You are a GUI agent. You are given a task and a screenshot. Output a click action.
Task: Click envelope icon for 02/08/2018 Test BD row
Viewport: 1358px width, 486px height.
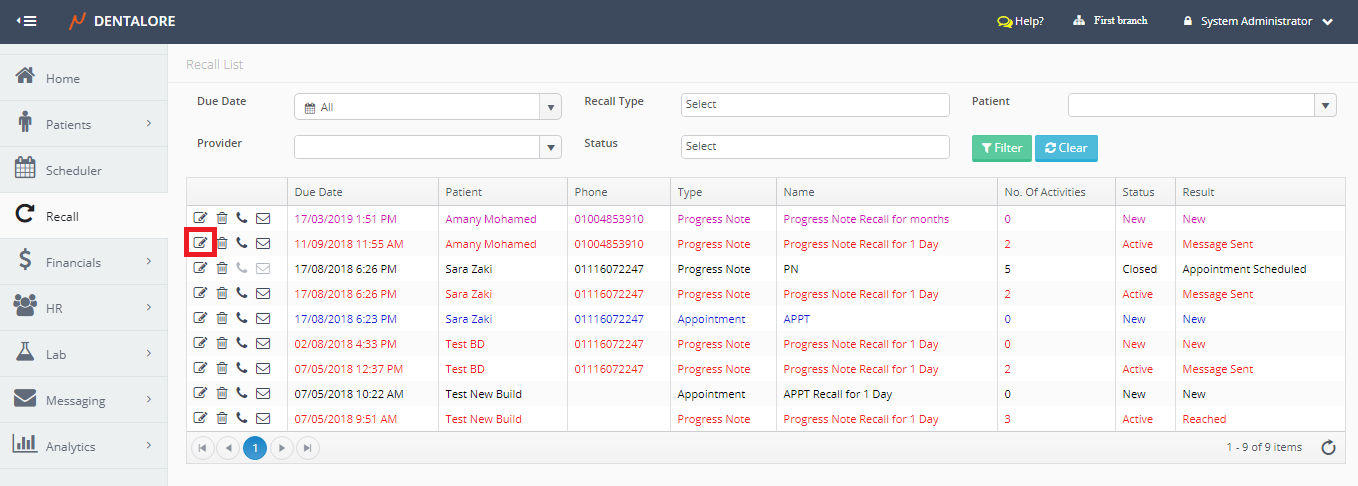click(x=263, y=343)
